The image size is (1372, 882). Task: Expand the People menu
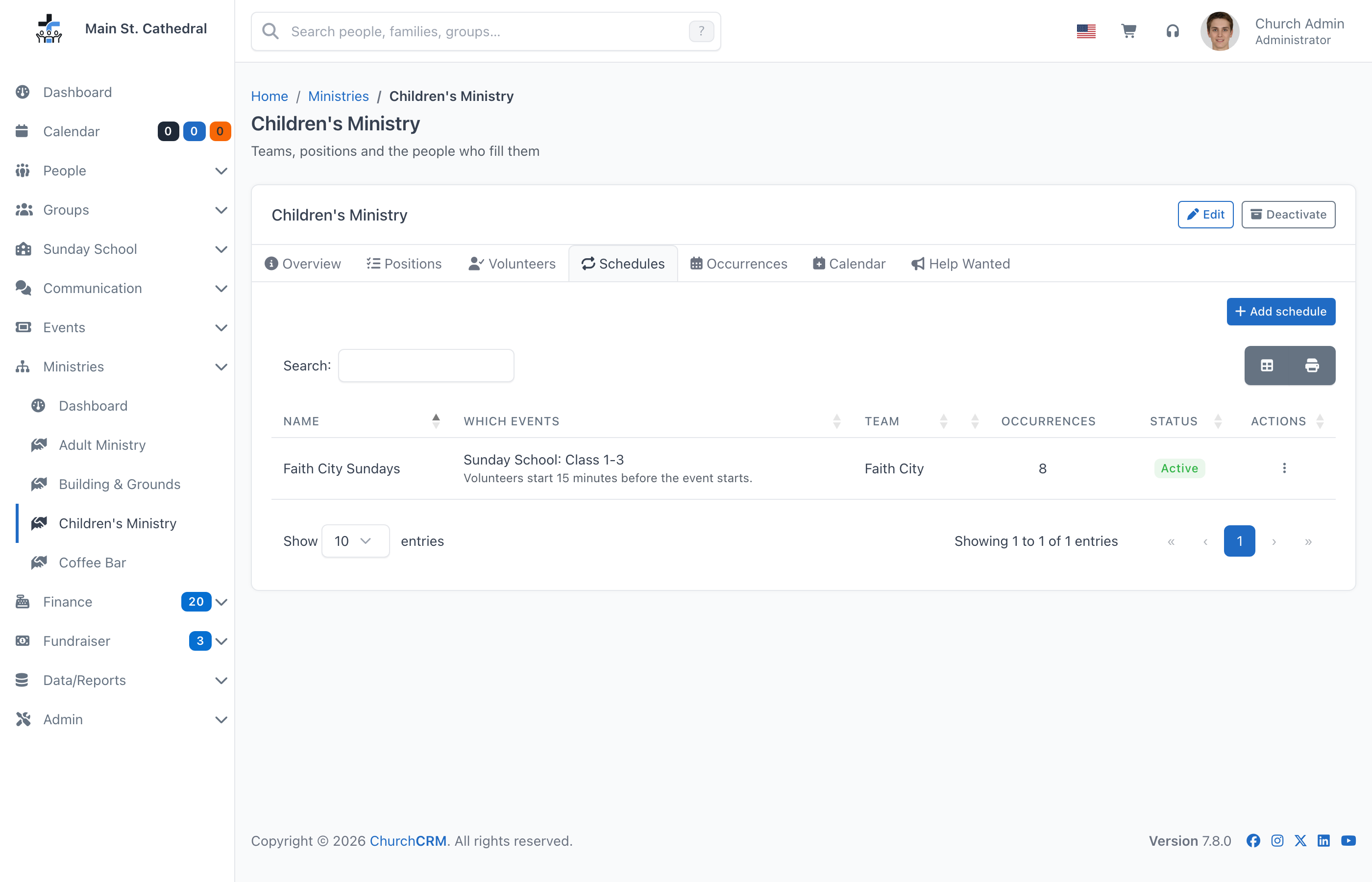118,171
